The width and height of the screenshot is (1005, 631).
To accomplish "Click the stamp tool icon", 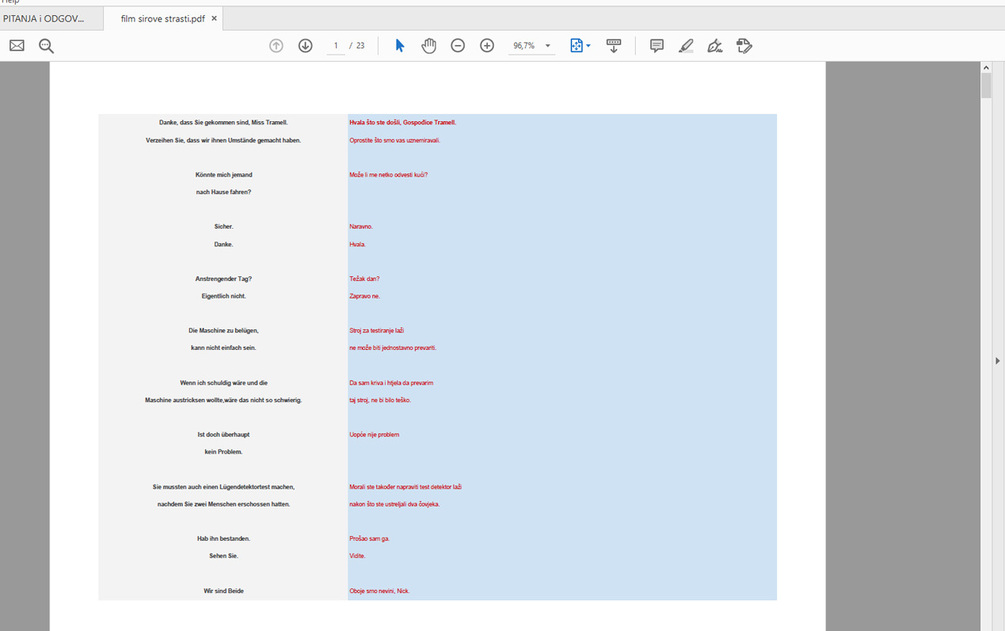I will click(x=744, y=46).
